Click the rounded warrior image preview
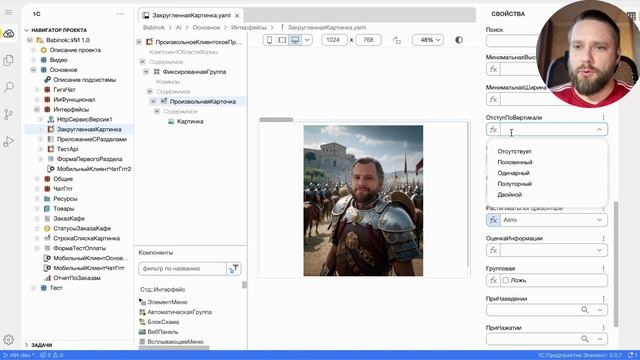Image resolution: width=640 pixels, height=360 pixels. point(363,201)
